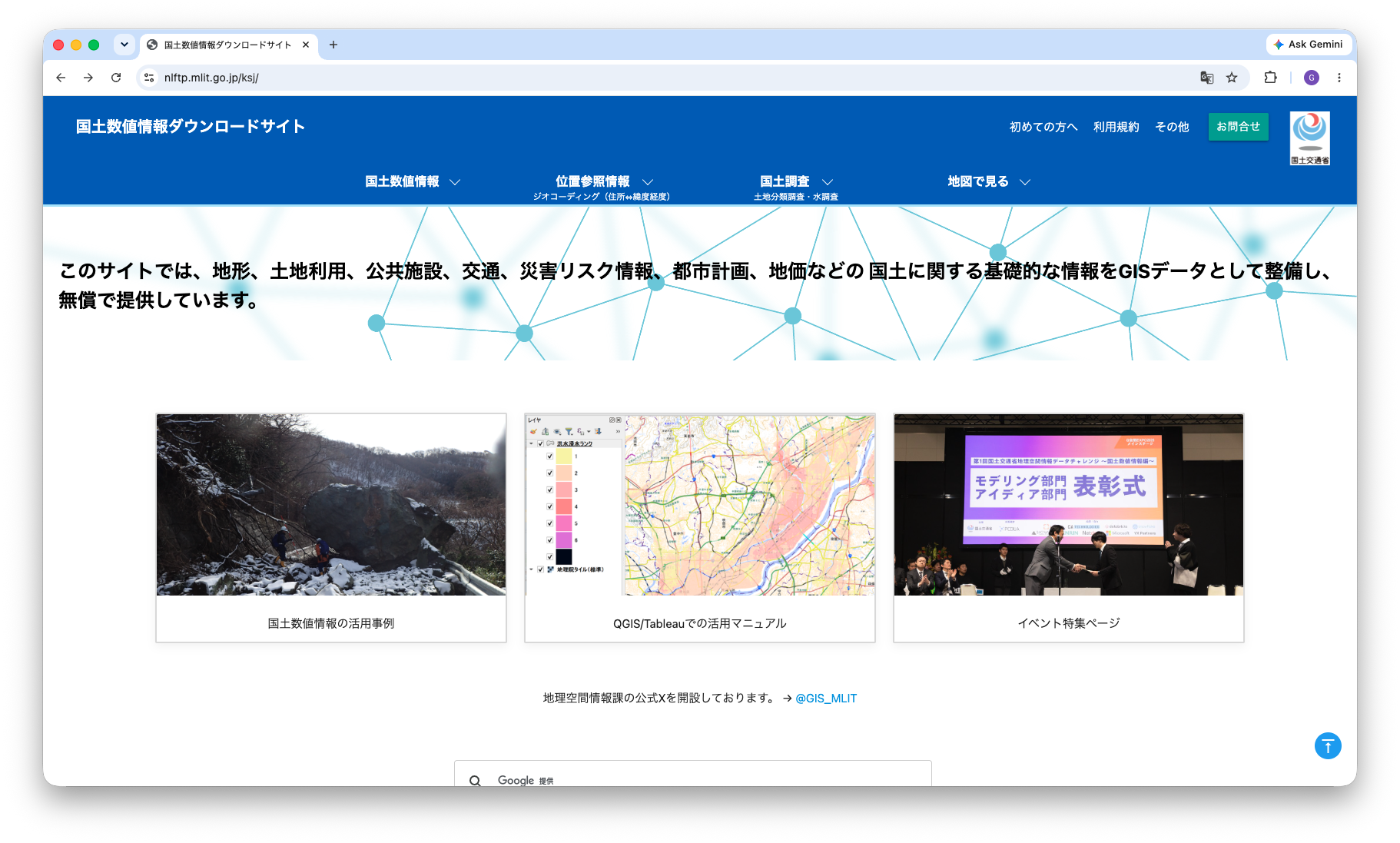Image resolution: width=1400 pixels, height=843 pixels.
Task: Bookmark this page with star icon
Action: click(1232, 78)
